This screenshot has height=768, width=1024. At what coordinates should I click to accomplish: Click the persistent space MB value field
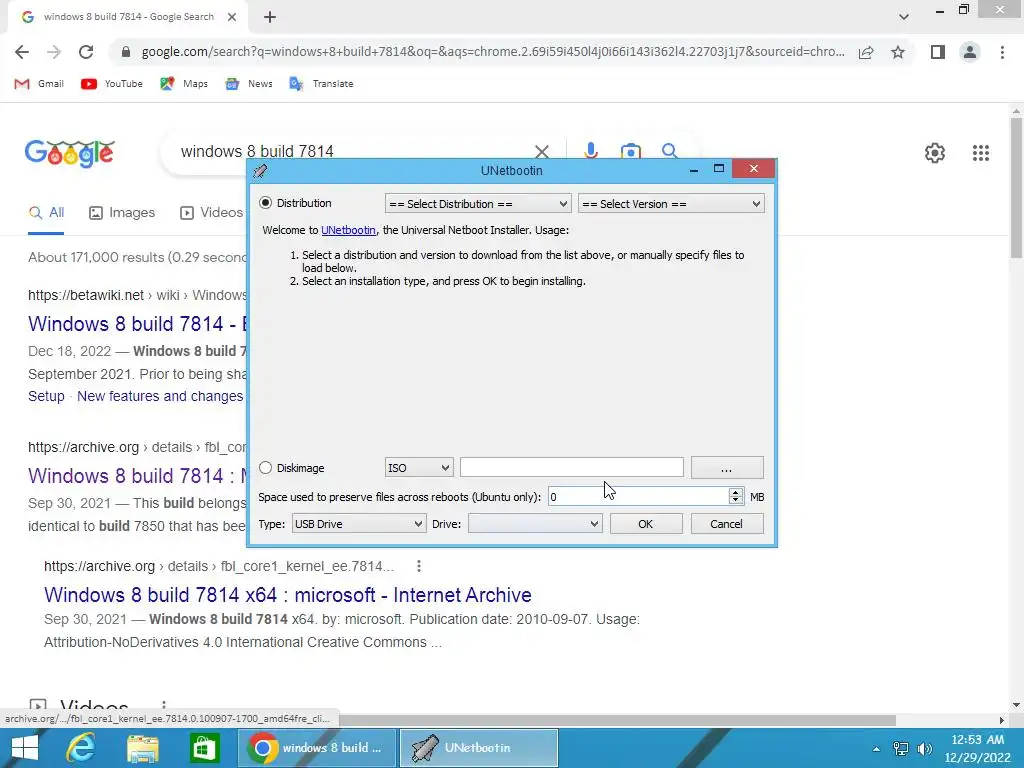pos(637,497)
